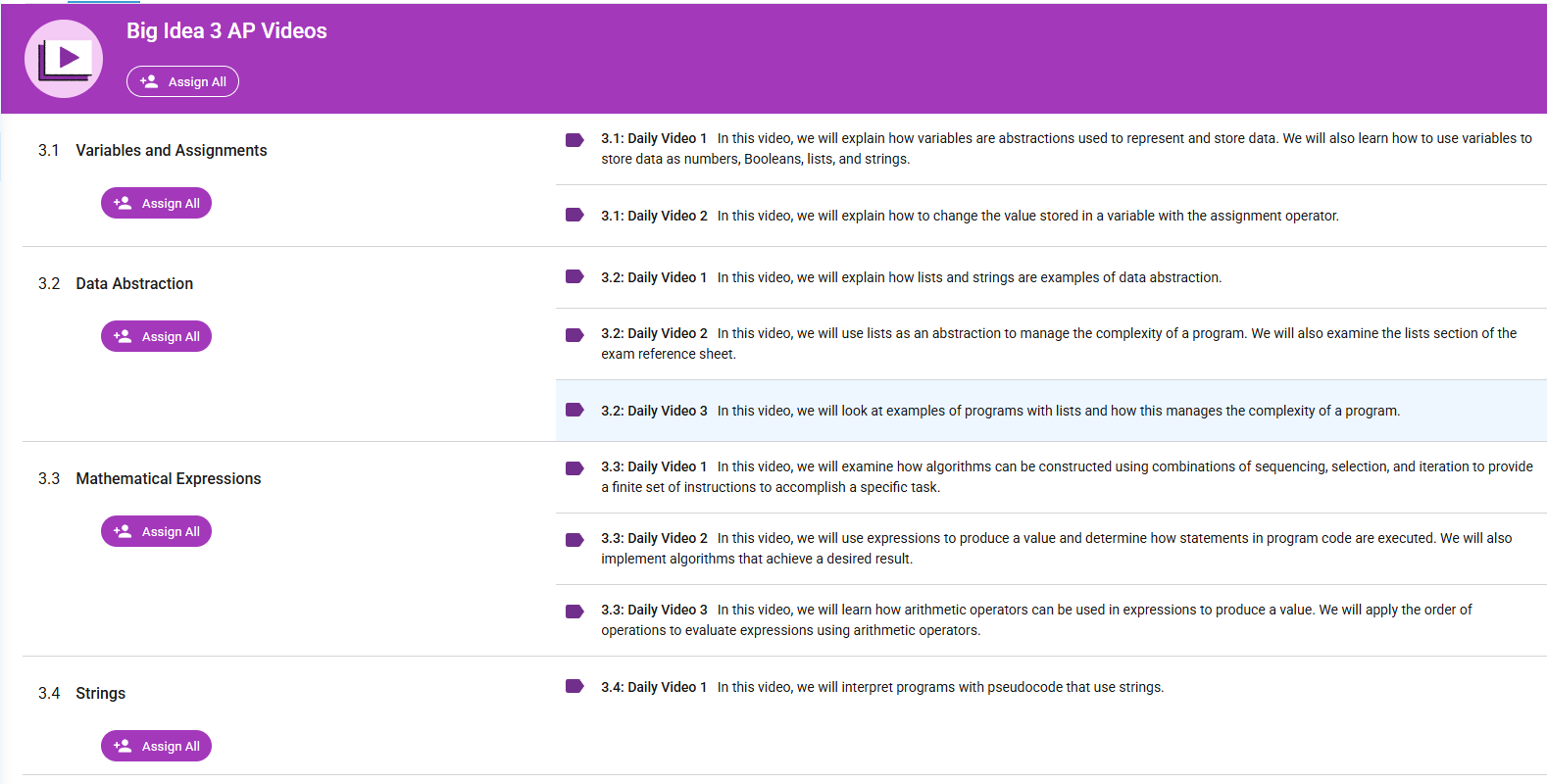1547x784 pixels.
Task: Assign all videos under 3.4 Strings
Action: pos(156,746)
